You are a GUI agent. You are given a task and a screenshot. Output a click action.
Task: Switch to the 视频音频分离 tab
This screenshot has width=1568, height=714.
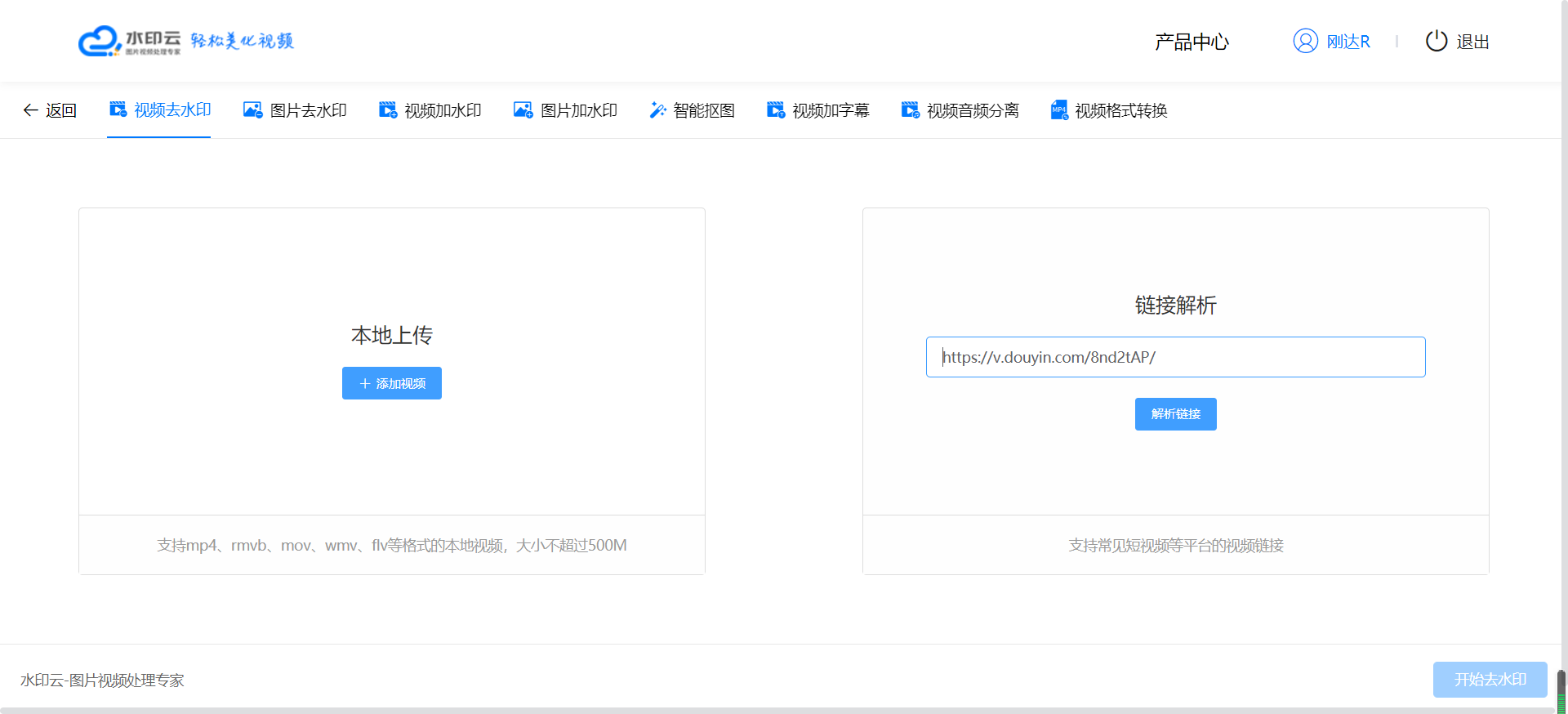click(x=973, y=110)
